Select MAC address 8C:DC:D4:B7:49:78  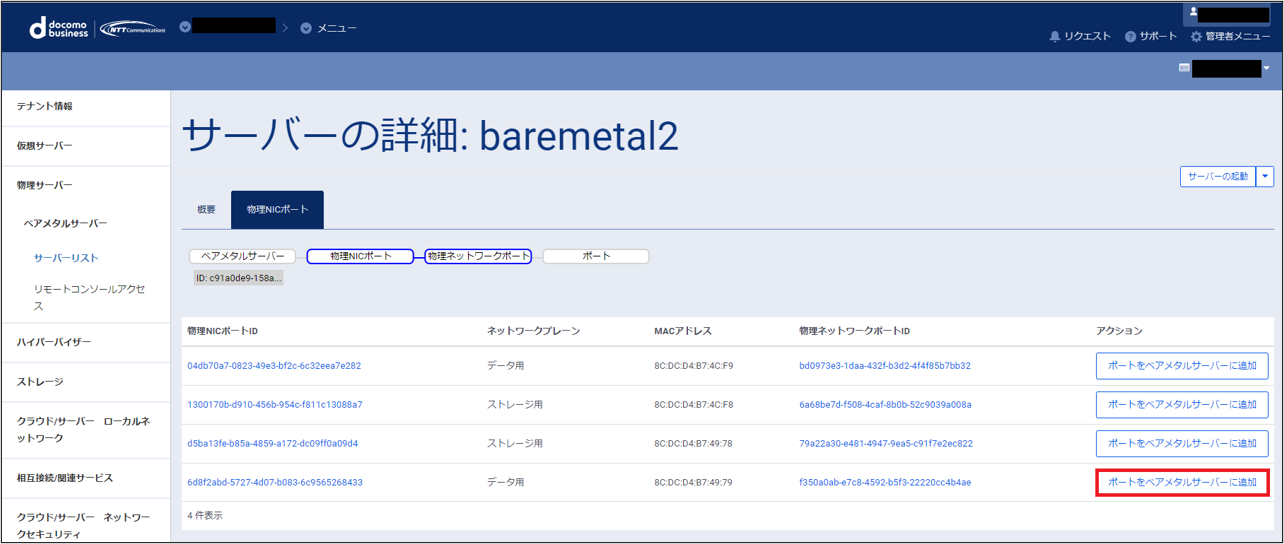click(x=693, y=444)
